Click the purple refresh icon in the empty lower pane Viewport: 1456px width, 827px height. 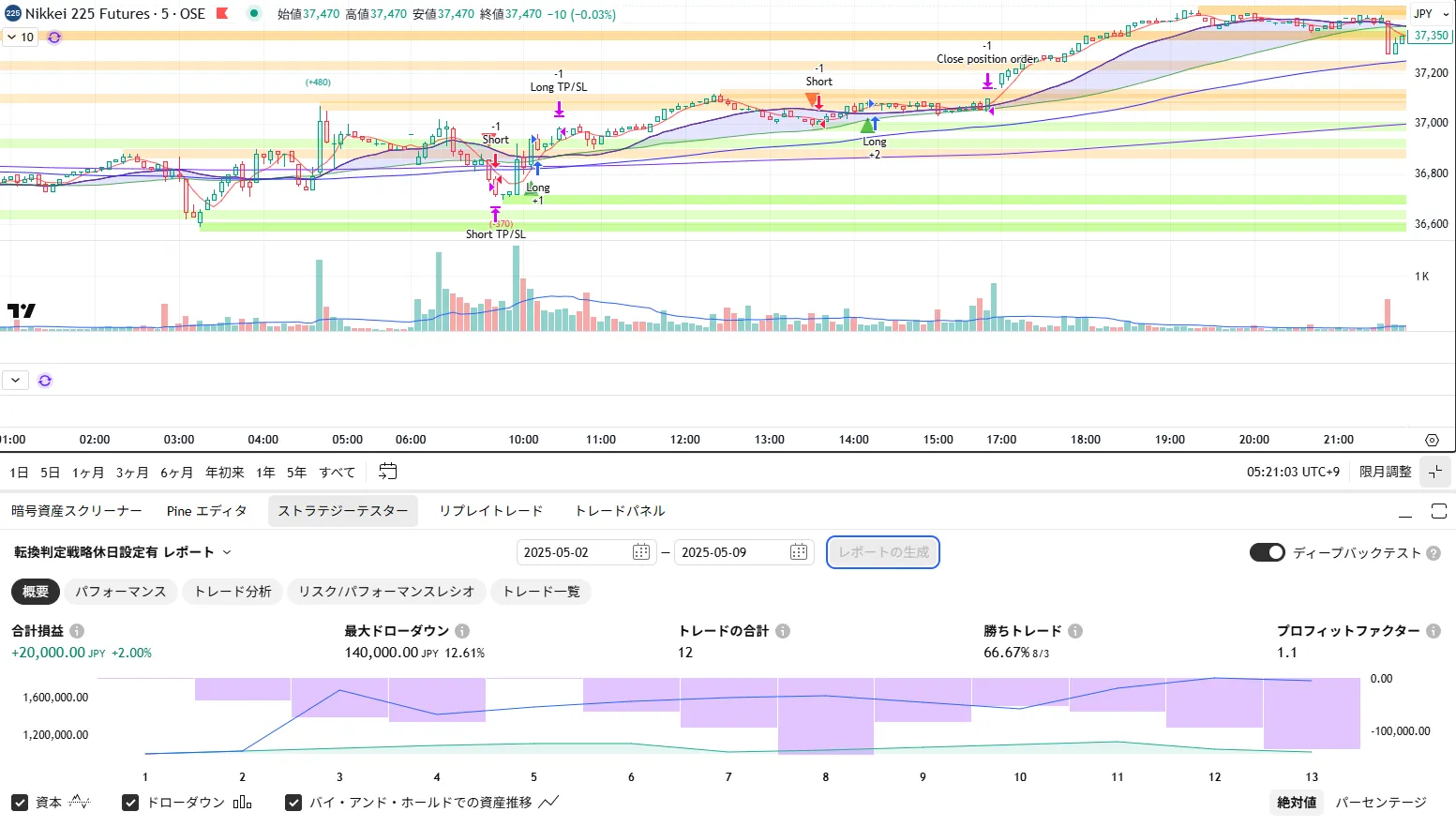(x=45, y=381)
